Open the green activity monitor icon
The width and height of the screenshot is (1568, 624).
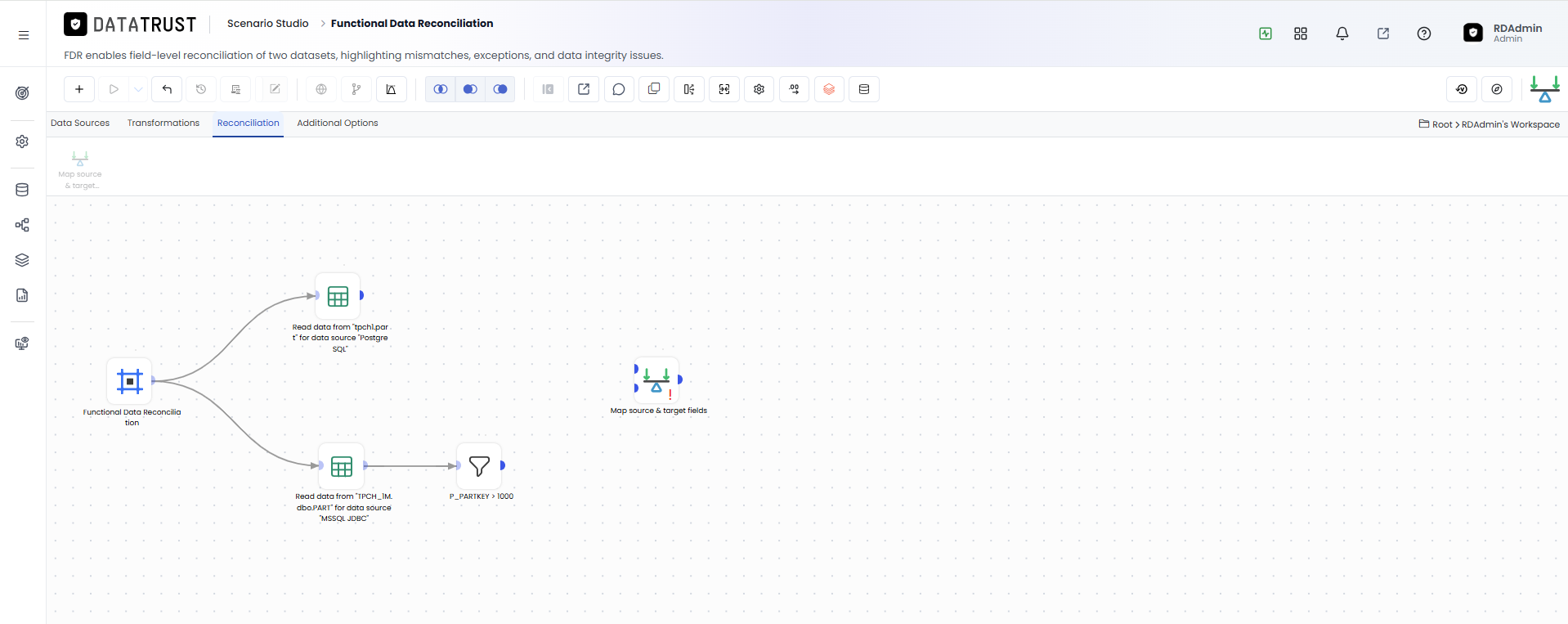1266,34
